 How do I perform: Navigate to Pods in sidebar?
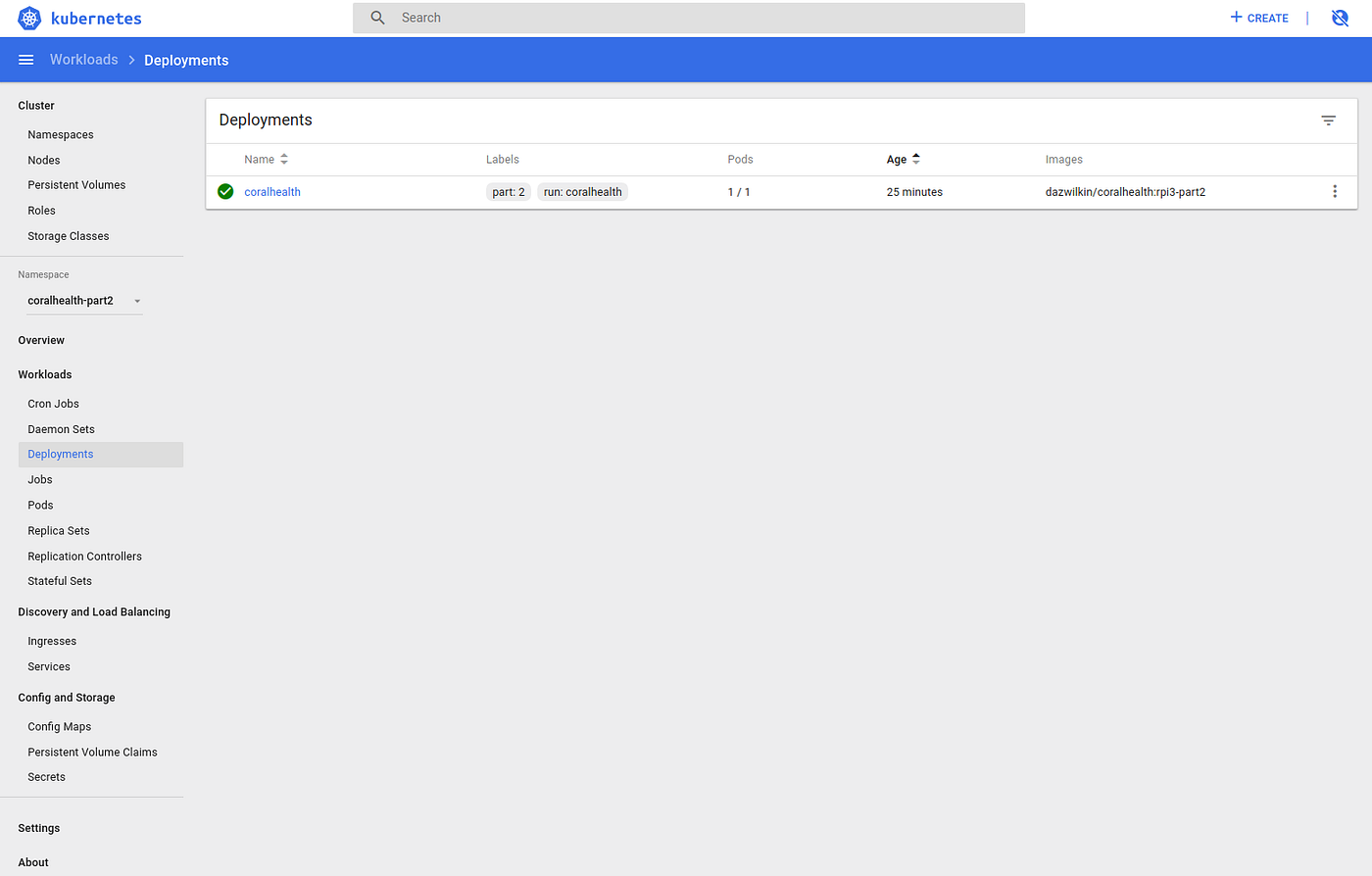click(x=40, y=506)
